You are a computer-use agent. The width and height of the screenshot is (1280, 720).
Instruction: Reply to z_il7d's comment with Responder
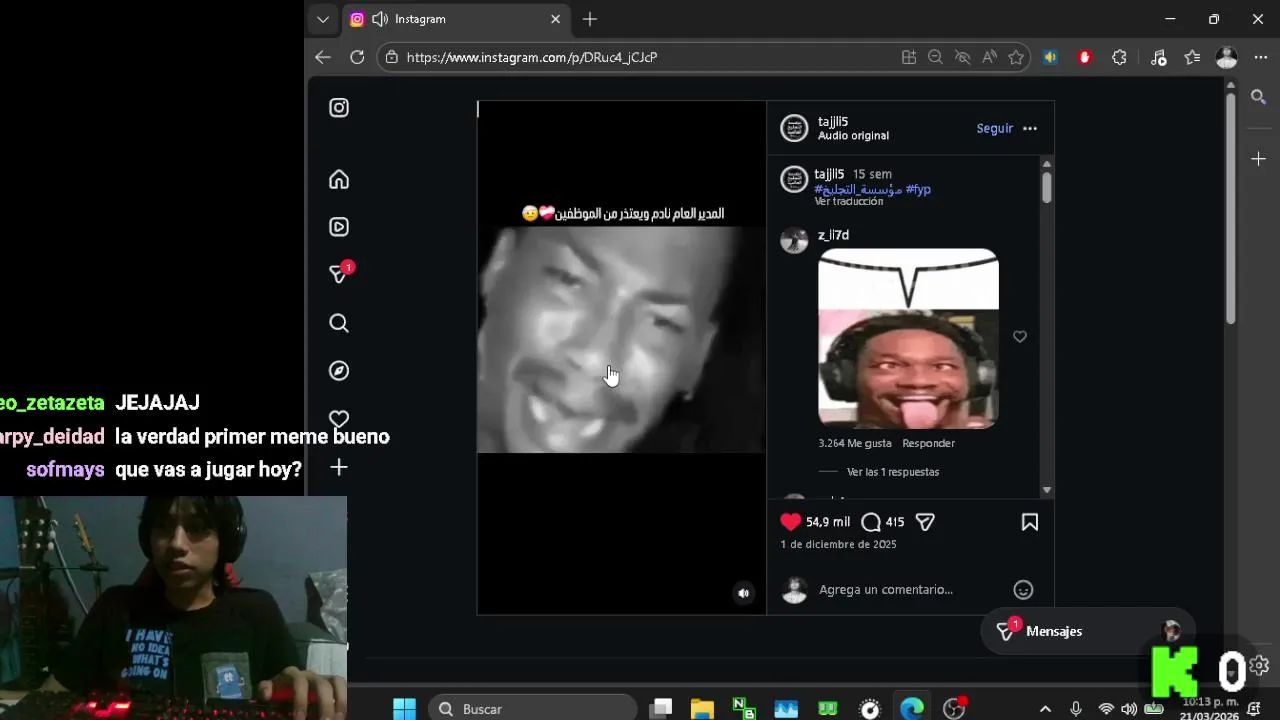[x=928, y=443]
